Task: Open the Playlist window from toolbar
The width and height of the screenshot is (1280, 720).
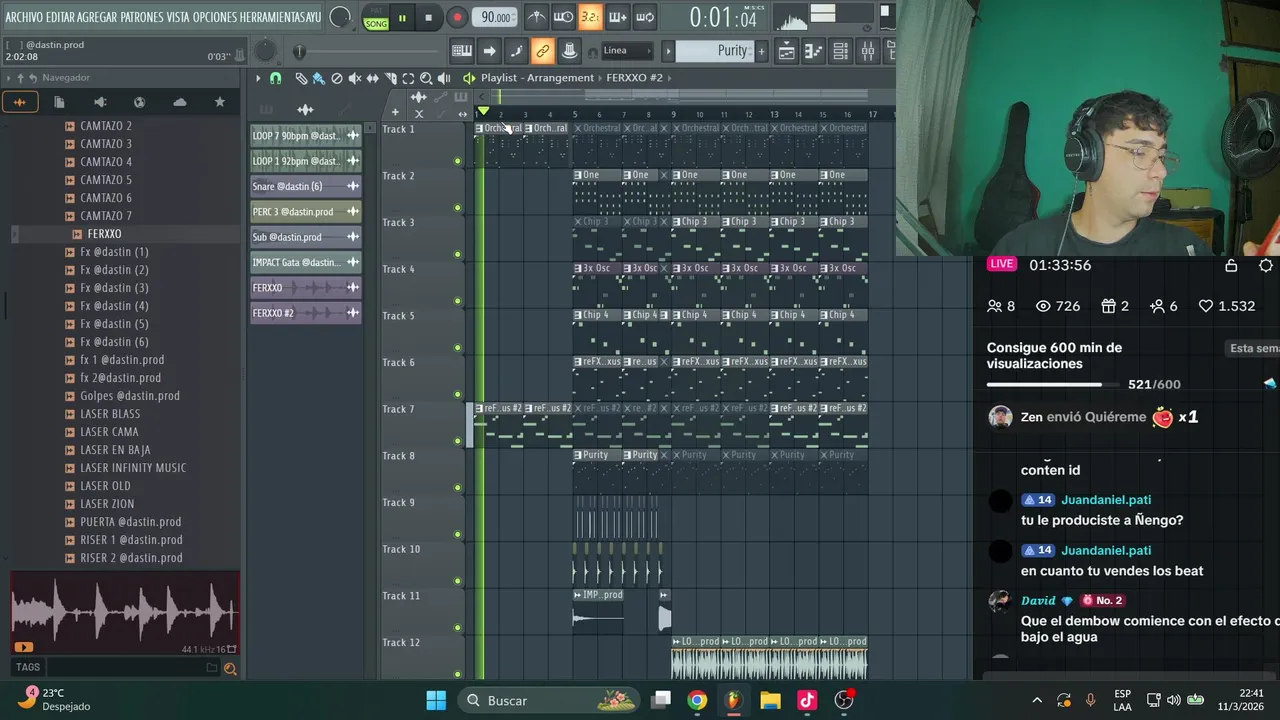Action: (786, 51)
